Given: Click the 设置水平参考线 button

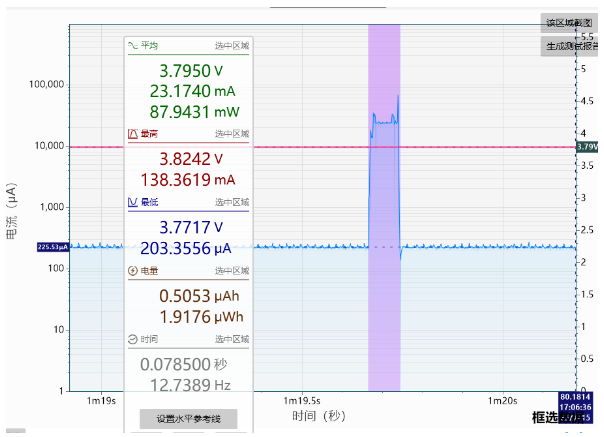Looking at the screenshot, I should pyautogui.click(x=188, y=419).
